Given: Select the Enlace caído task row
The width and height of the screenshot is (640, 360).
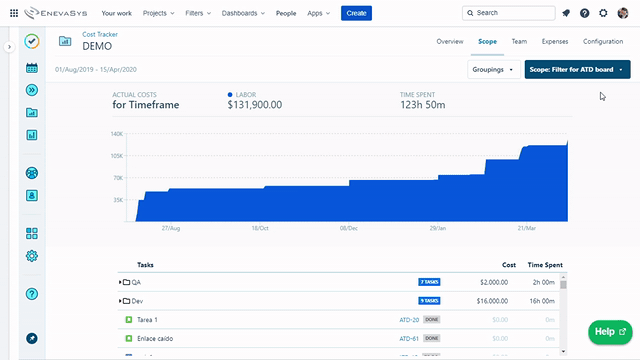Looking at the screenshot, I should 338,338.
